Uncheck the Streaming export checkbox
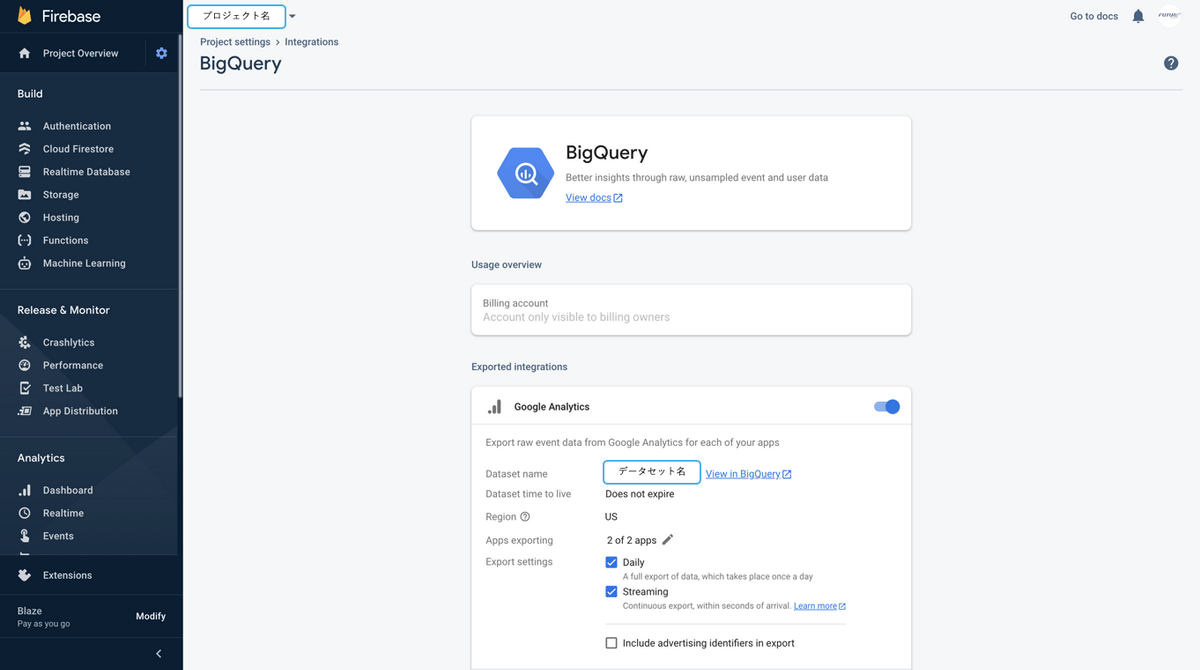1200x670 pixels. (x=611, y=591)
